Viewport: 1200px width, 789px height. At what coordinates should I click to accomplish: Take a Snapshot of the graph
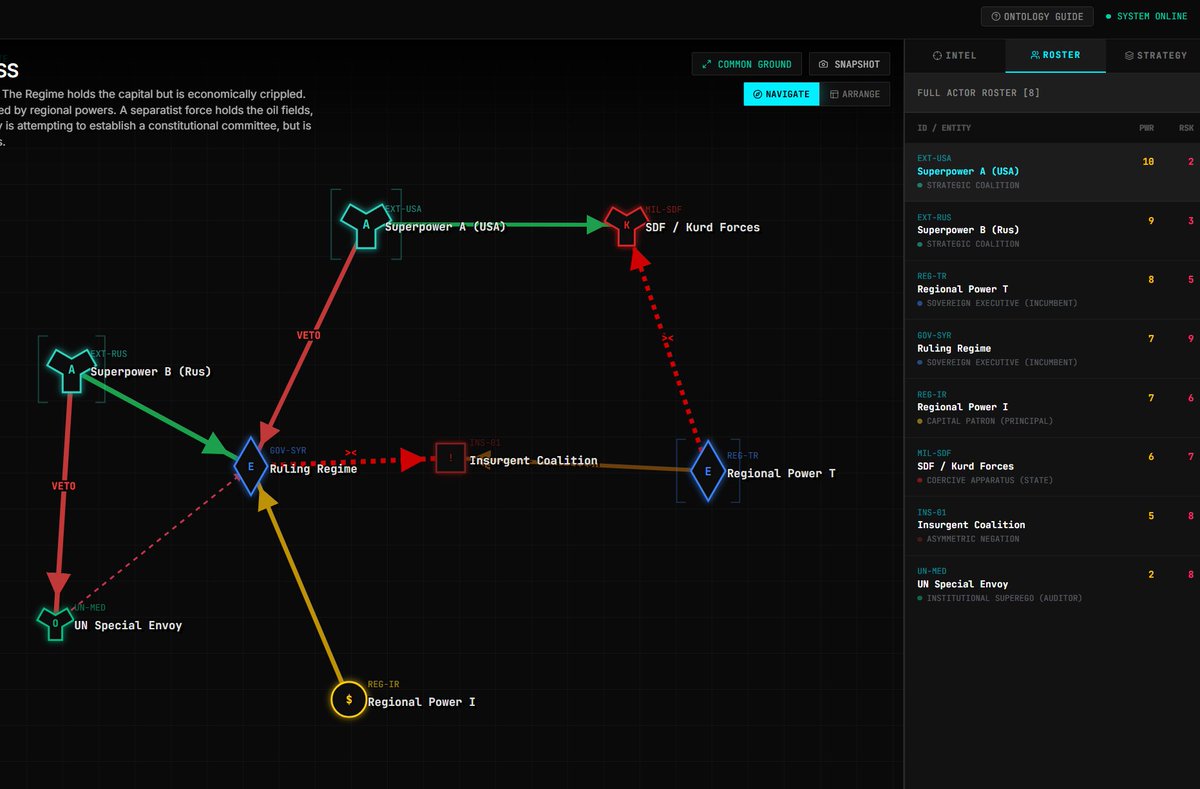[849, 64]
